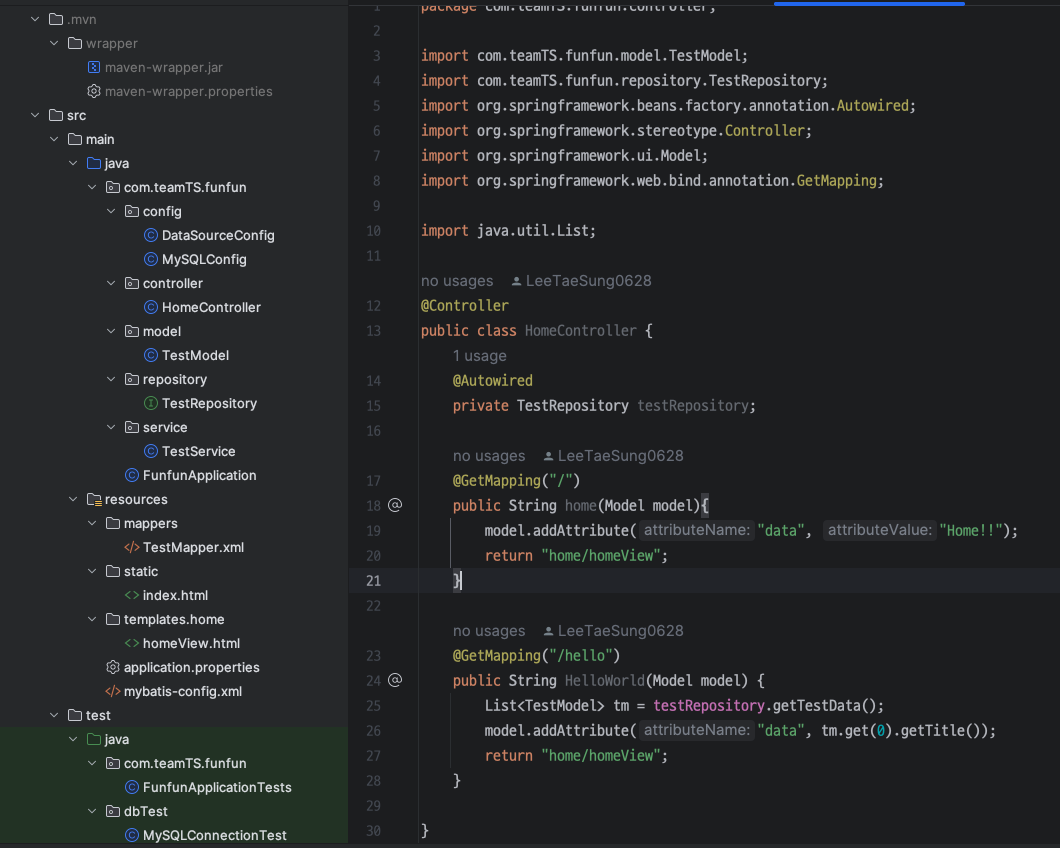This screenshot has width=1060, height=848.
Task: Click the dbTest package icon
Action: pyautogui.click(x=113, y=811)
